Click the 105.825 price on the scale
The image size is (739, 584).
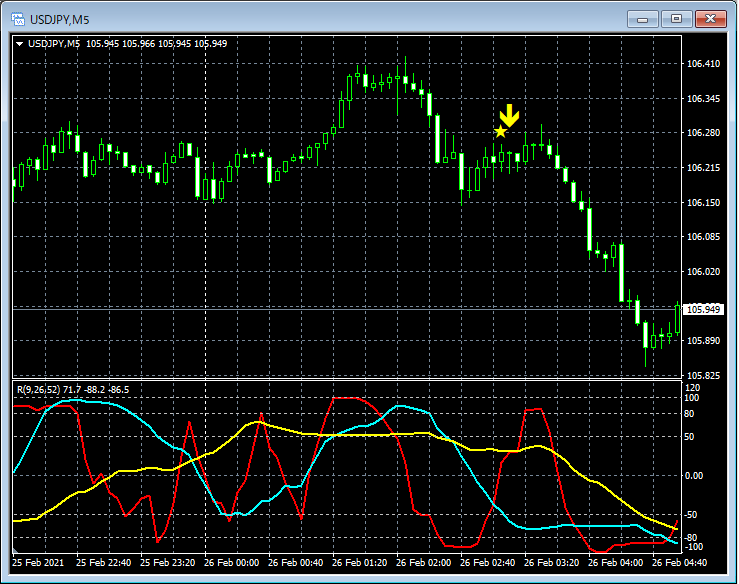coord(703,375)
